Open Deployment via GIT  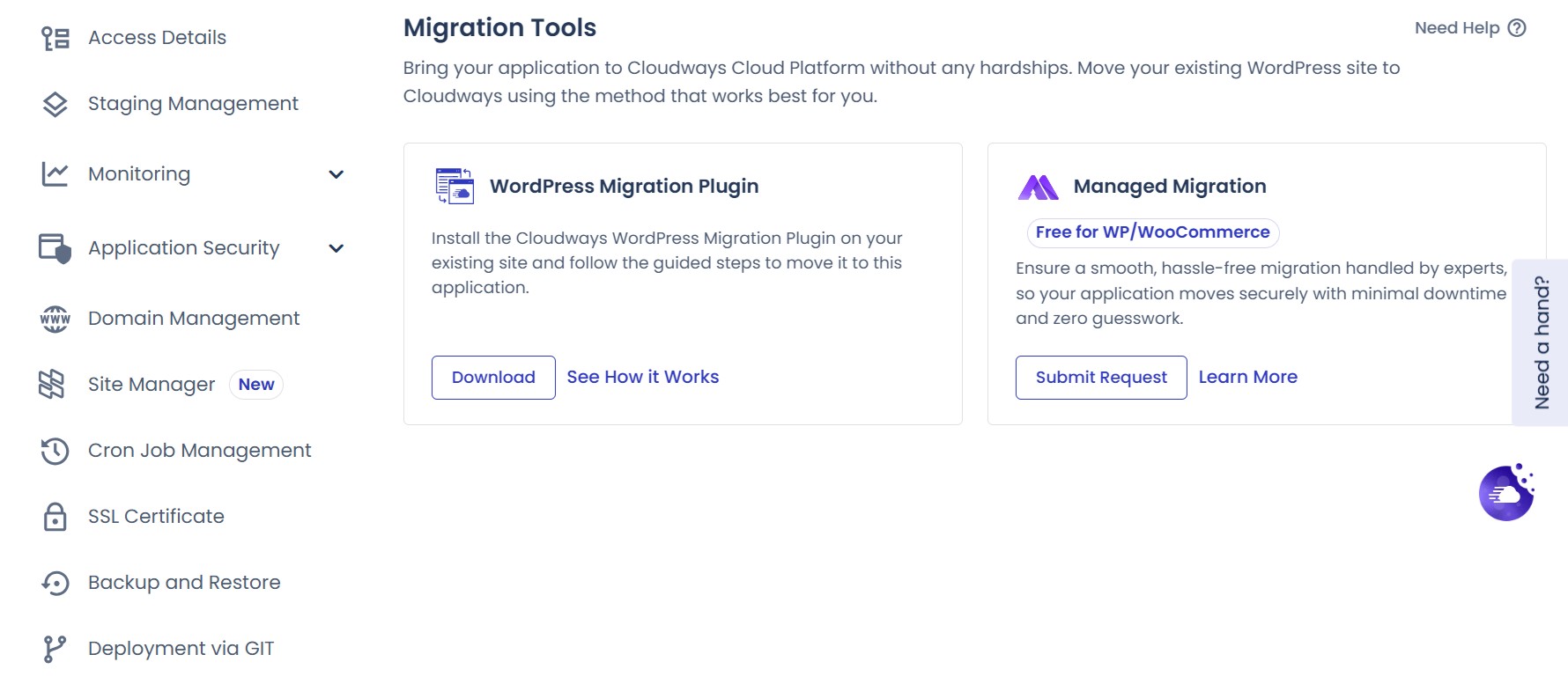pos(181,649)
